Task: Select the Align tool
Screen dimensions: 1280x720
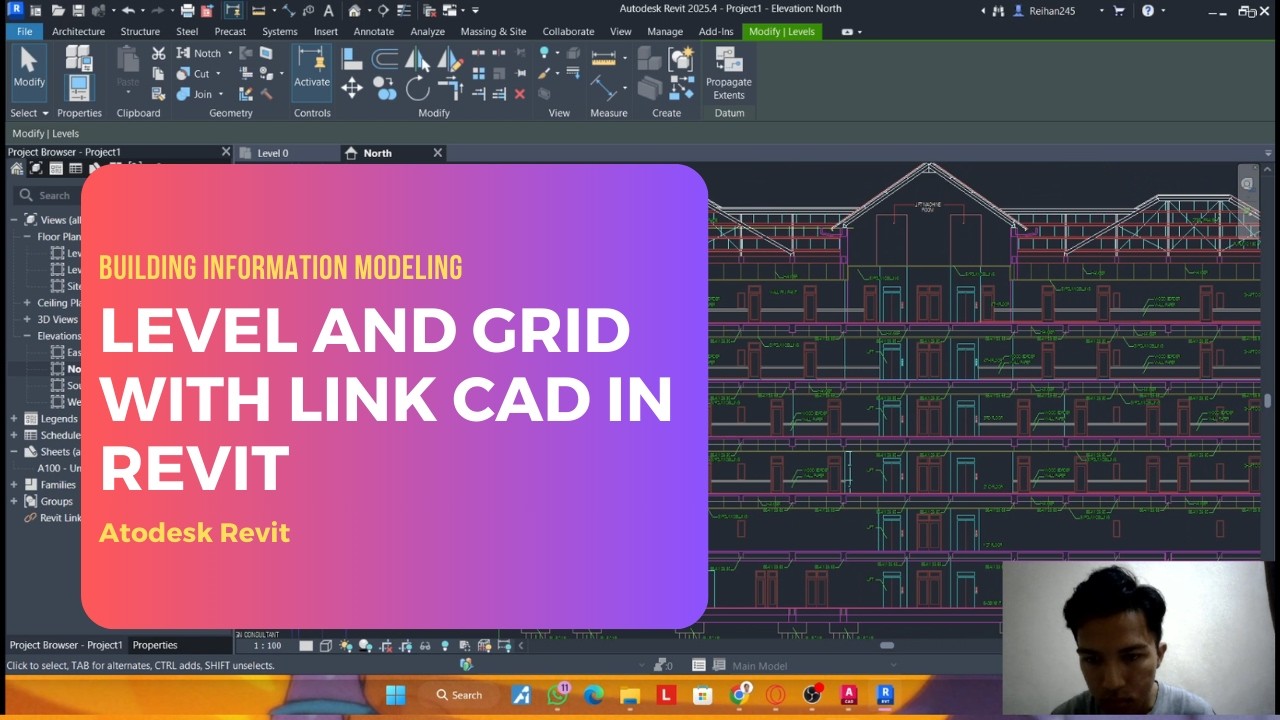Action: [x=352, y=58]
